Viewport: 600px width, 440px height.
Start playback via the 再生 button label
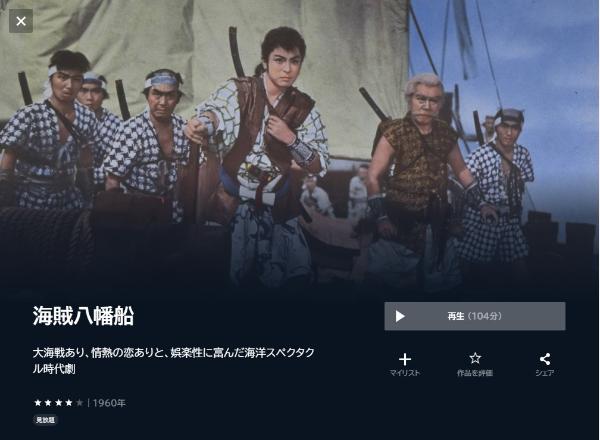tap(456, 316)
